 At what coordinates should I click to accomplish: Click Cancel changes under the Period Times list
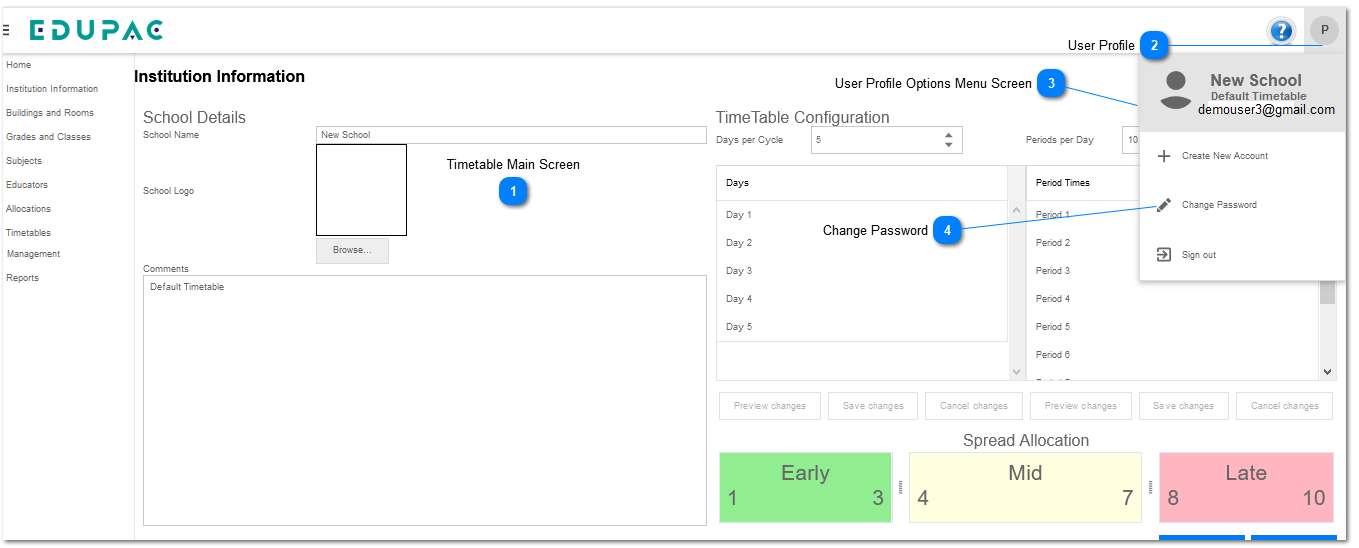point(1285,406)
